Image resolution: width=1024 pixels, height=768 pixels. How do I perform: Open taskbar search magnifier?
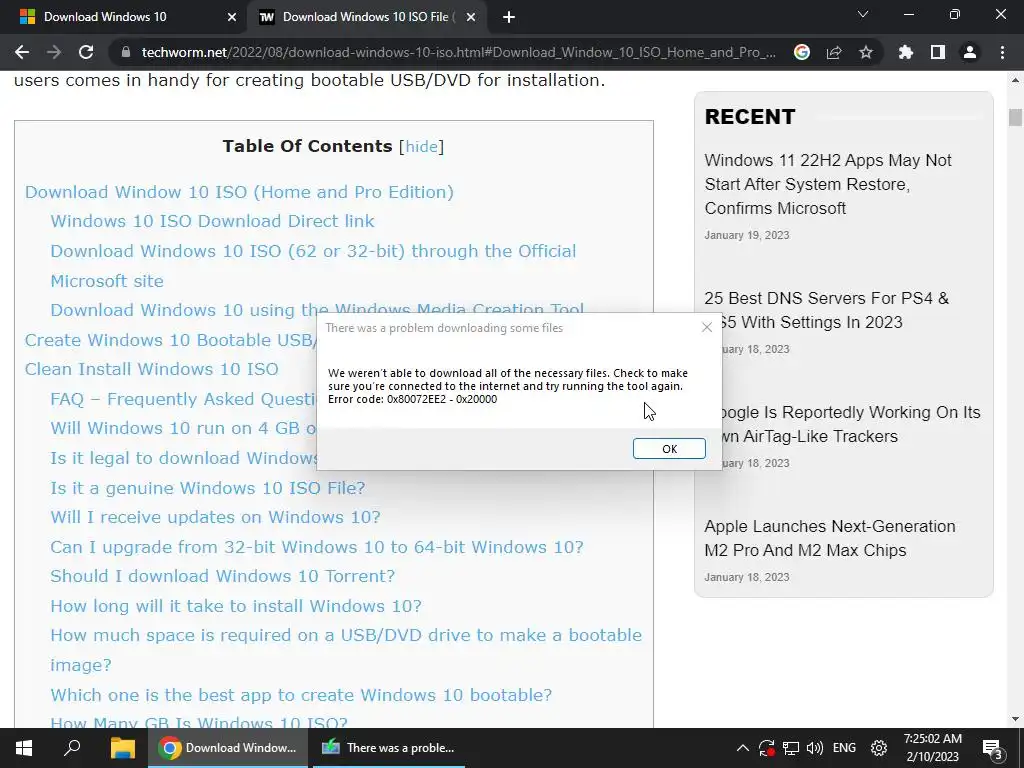(x=72, y=748)
